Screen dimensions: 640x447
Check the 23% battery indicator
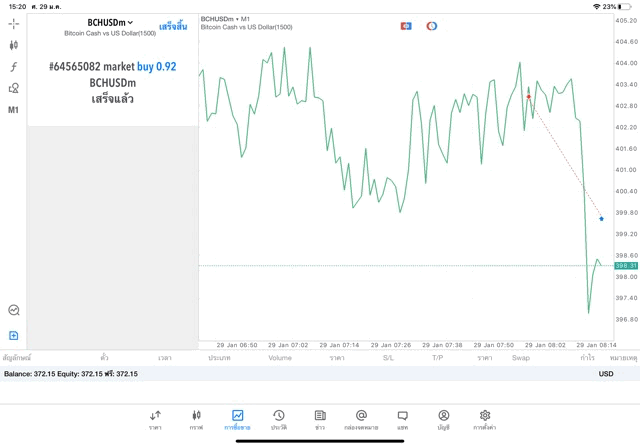tap(617, 7)
